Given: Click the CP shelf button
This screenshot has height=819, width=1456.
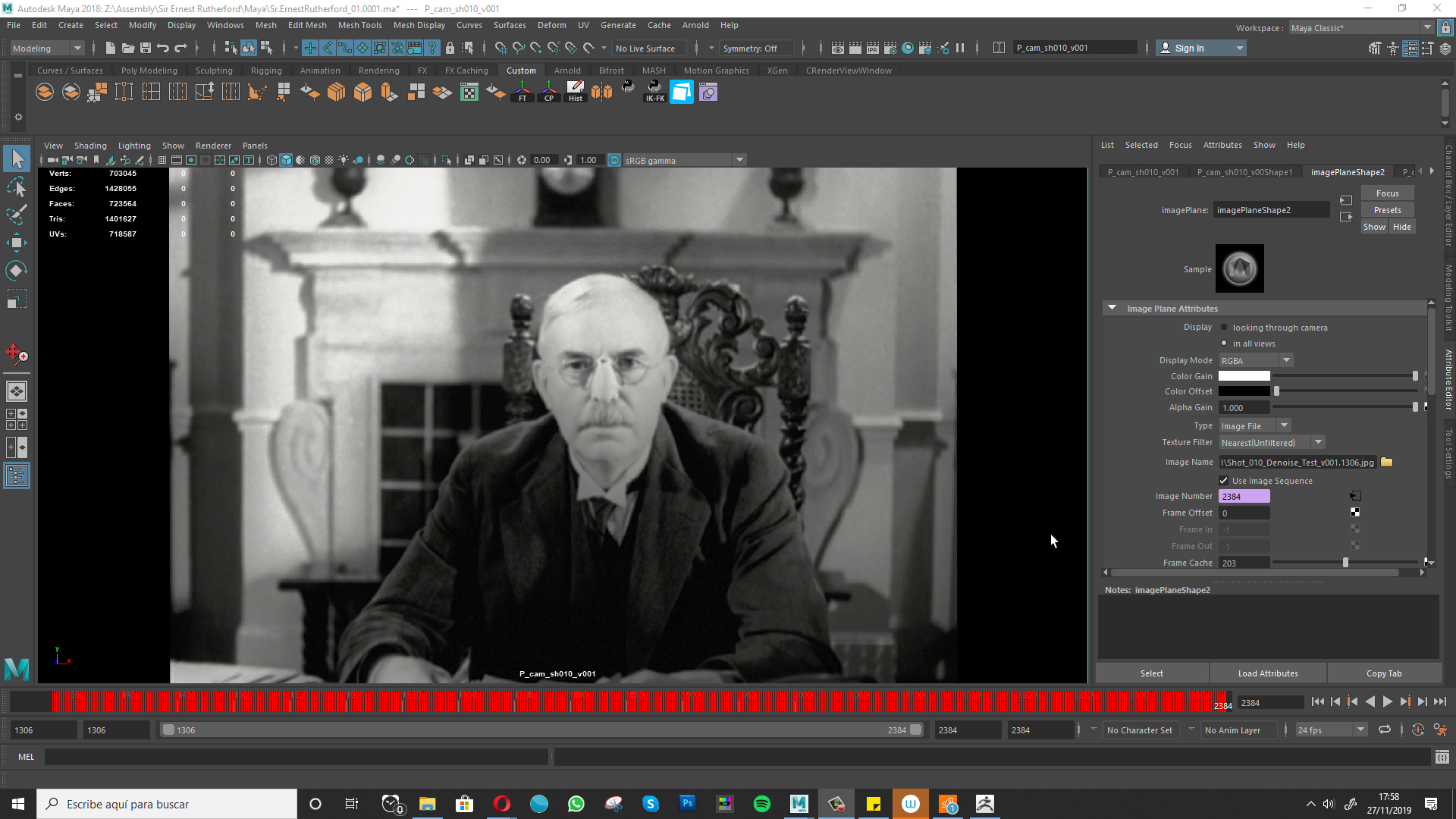Looking at the screenshot, I should pyautogui.click(x=549, y=93).
